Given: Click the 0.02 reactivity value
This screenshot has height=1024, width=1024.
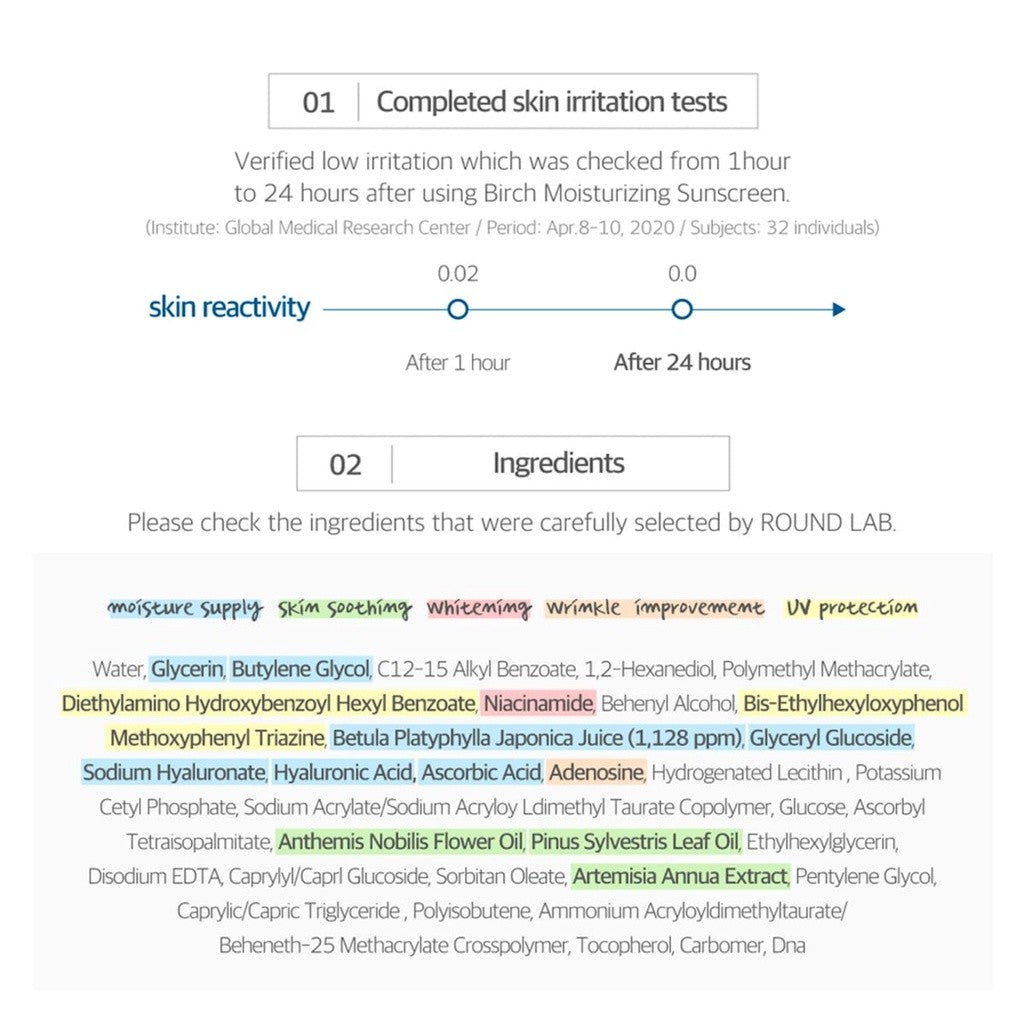Looking at the screenshot, I should pos(458,273).
